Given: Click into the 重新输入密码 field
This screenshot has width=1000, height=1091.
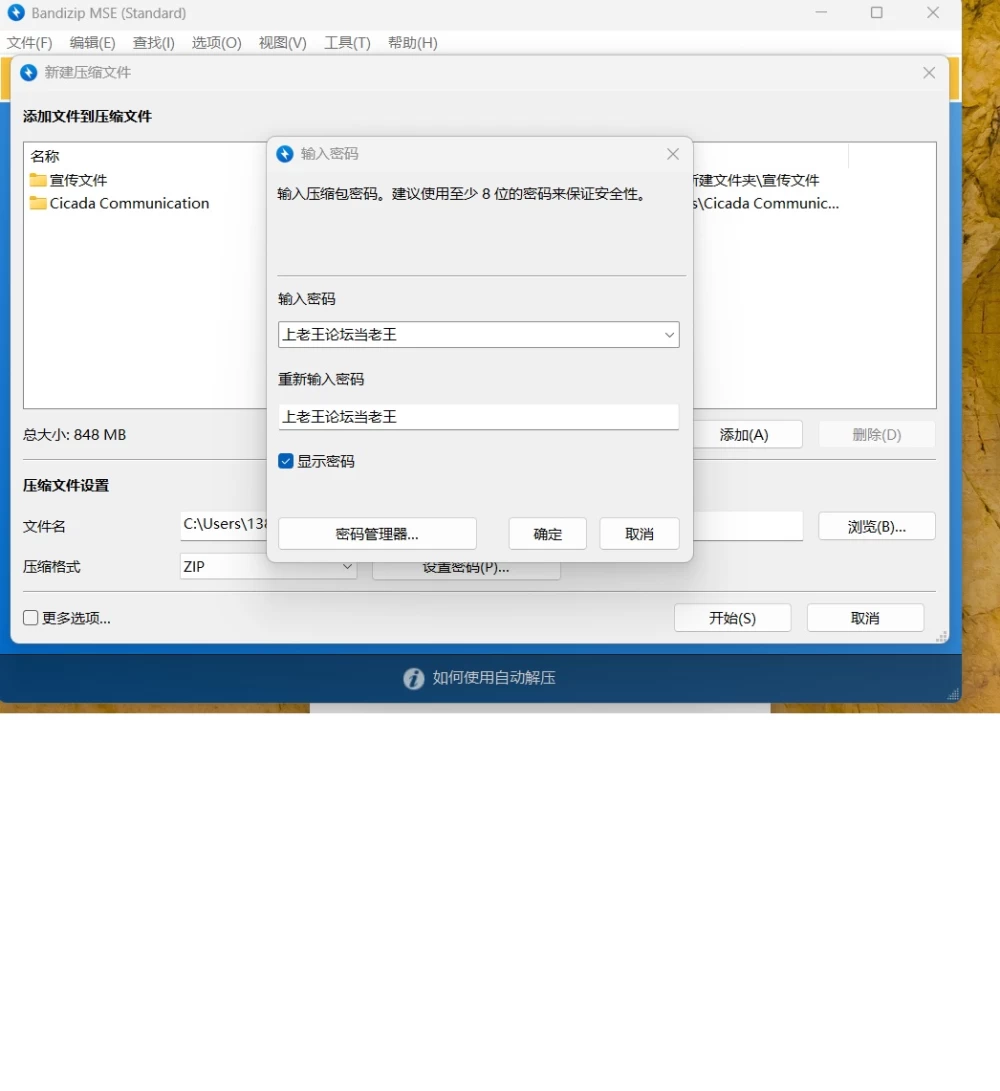Looking at the screenshot, I should pyautogui.click(x=478, y=417).
